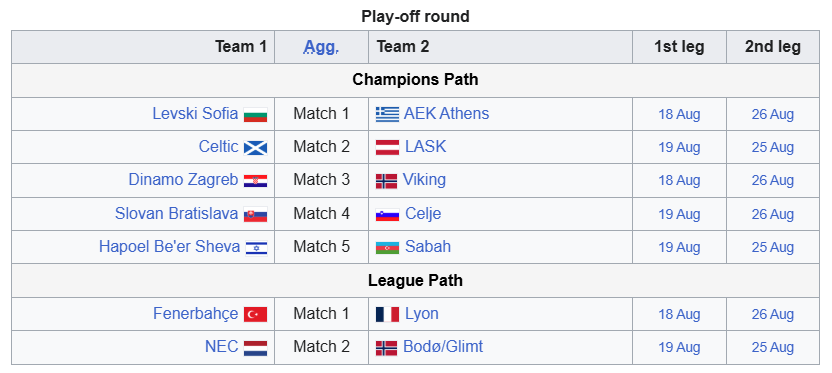
Task: Click the Israeli flag beside Hapoel Be'er Sheva
Action: [x=256, y=248]
